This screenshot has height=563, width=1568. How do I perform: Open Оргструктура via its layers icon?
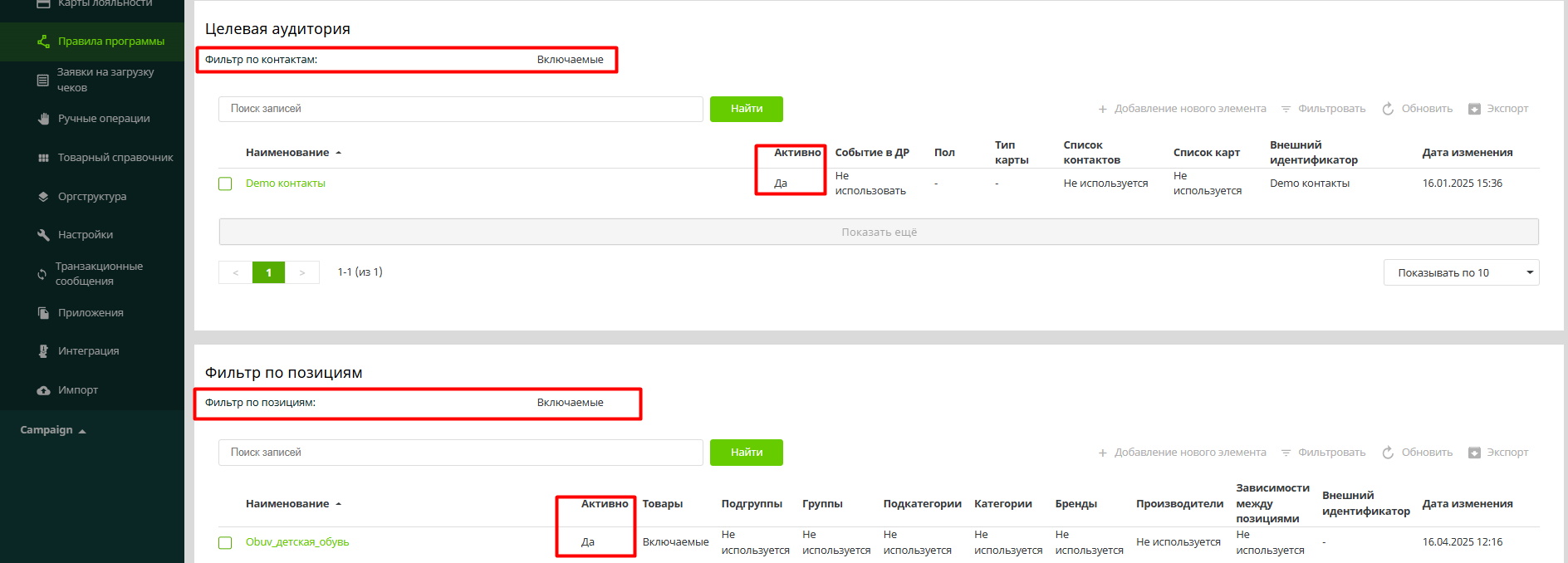click(43, 197)
